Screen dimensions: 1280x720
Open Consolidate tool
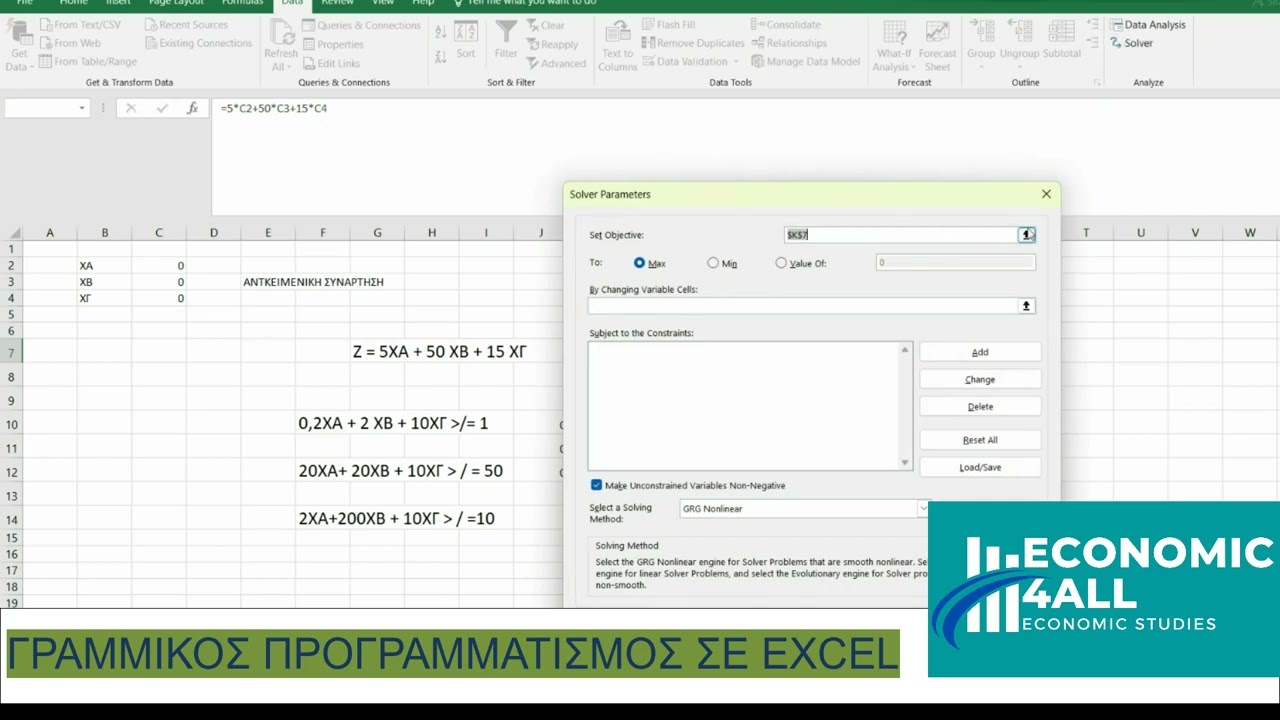pos(786,25)
